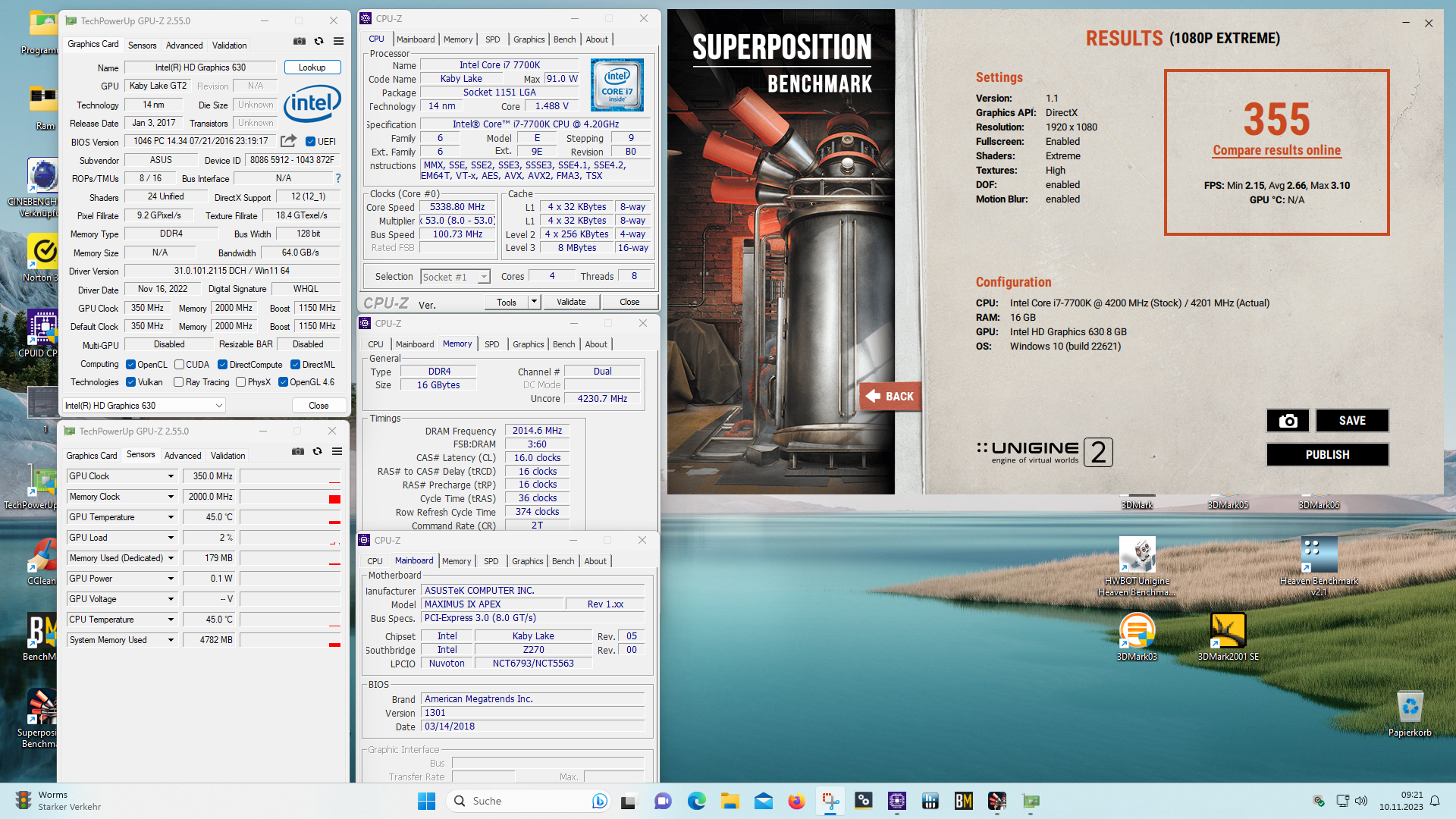The width and height of the screenshot is (1456, 819).
Task: Open the CPU-Z Tools dropdown arrow
Action: coord(534,302)
